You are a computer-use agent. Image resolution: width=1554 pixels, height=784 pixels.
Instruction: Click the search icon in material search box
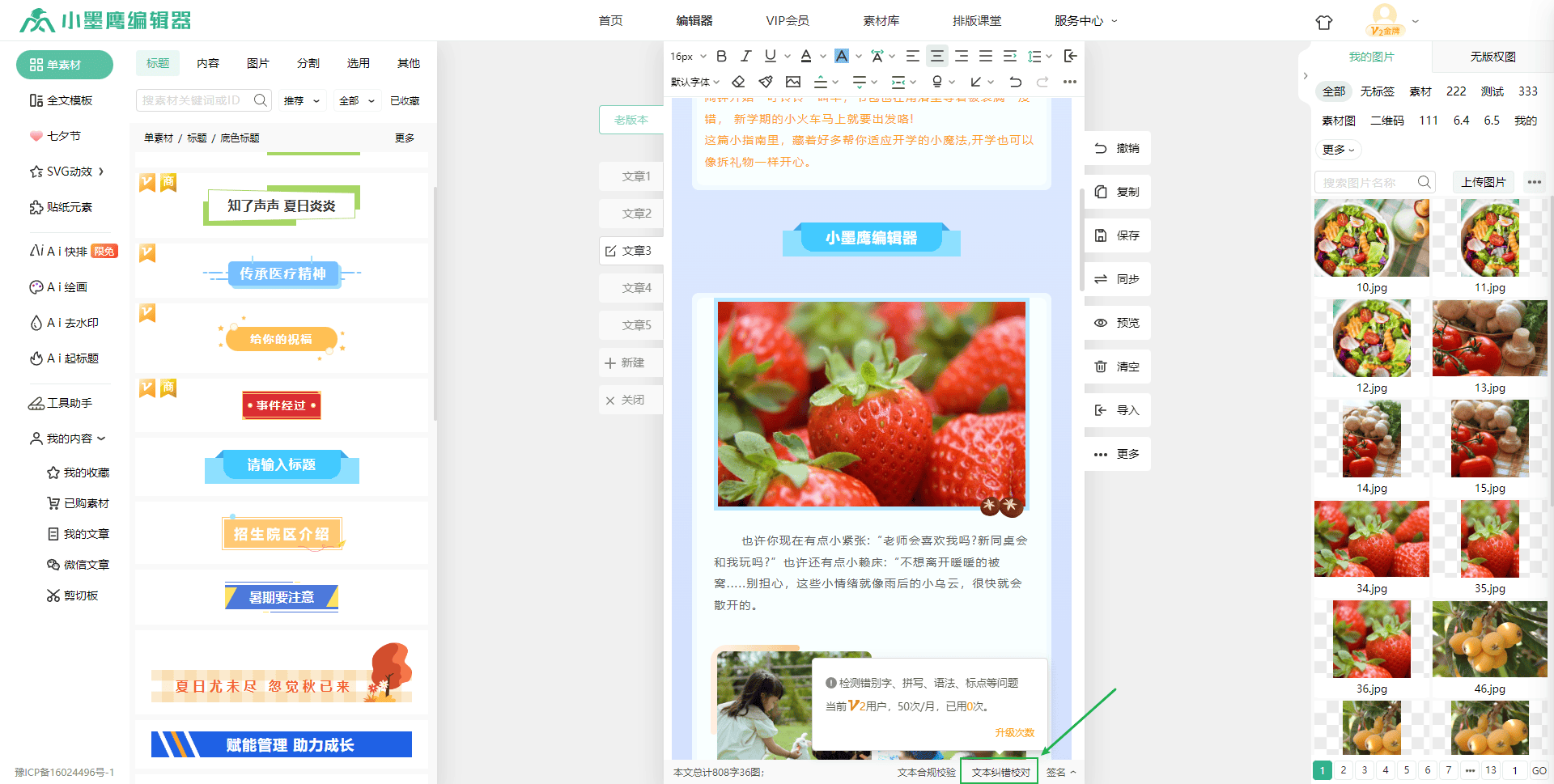click(260, 100)
